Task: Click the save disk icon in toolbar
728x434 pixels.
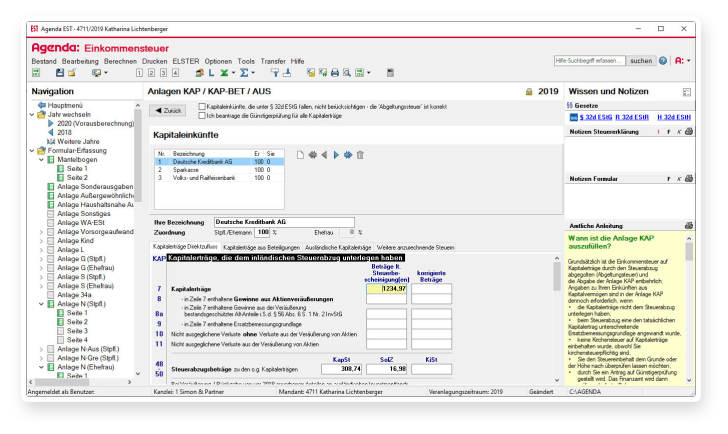Action: point(59,73)
